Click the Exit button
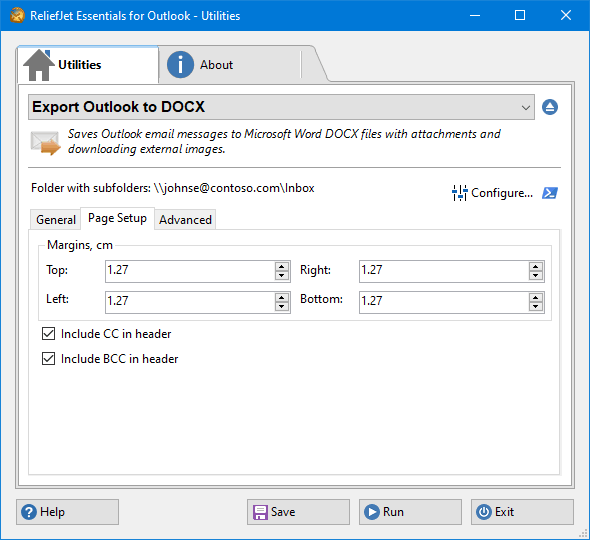 (x=522, y=512)
